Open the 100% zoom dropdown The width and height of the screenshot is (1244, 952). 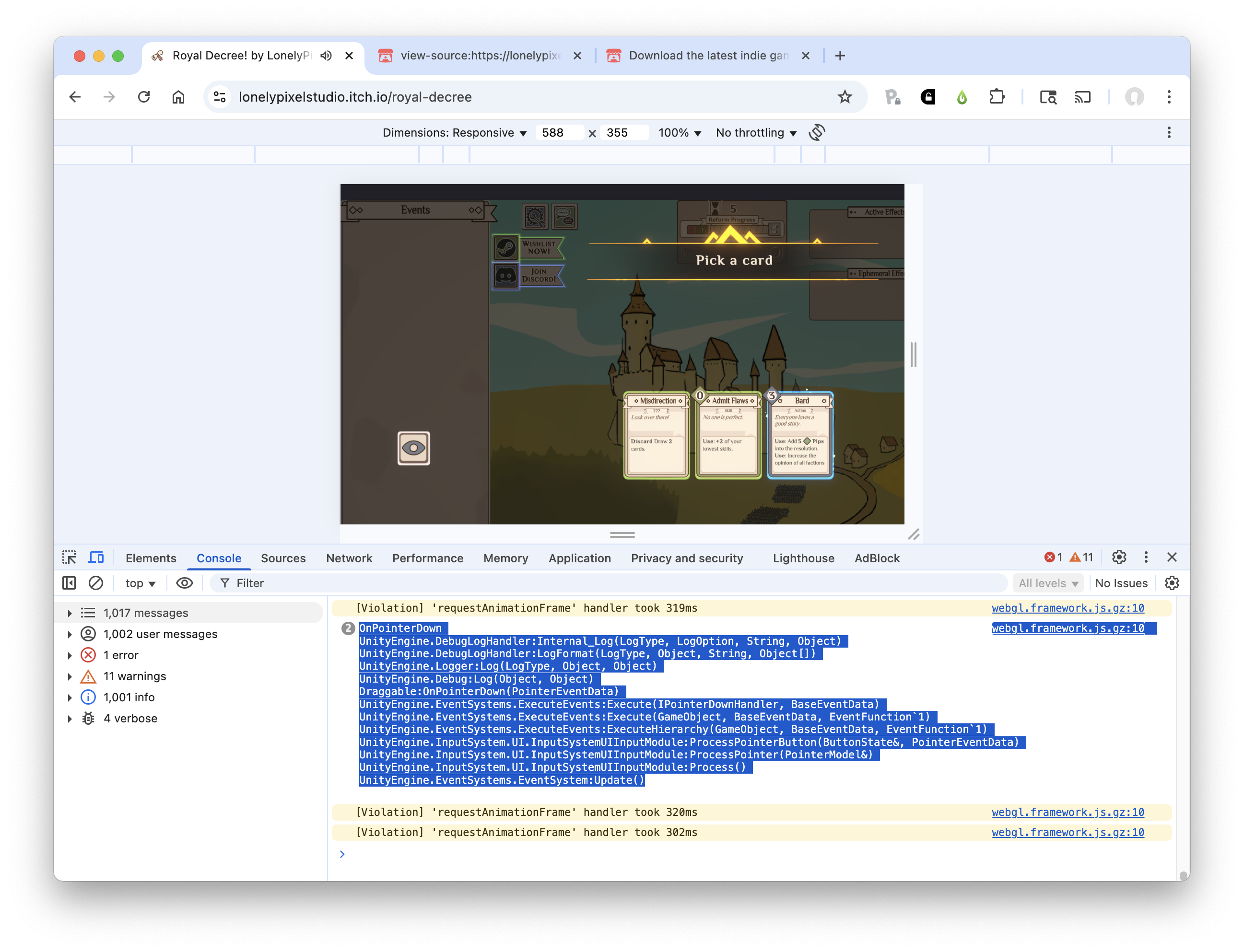(679, 133)
